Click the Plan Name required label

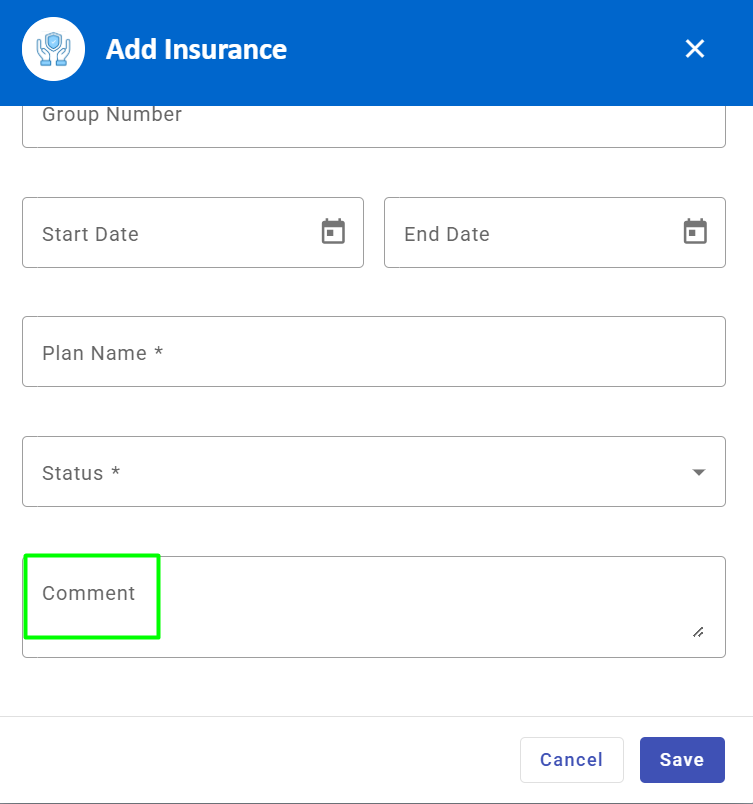102,353
